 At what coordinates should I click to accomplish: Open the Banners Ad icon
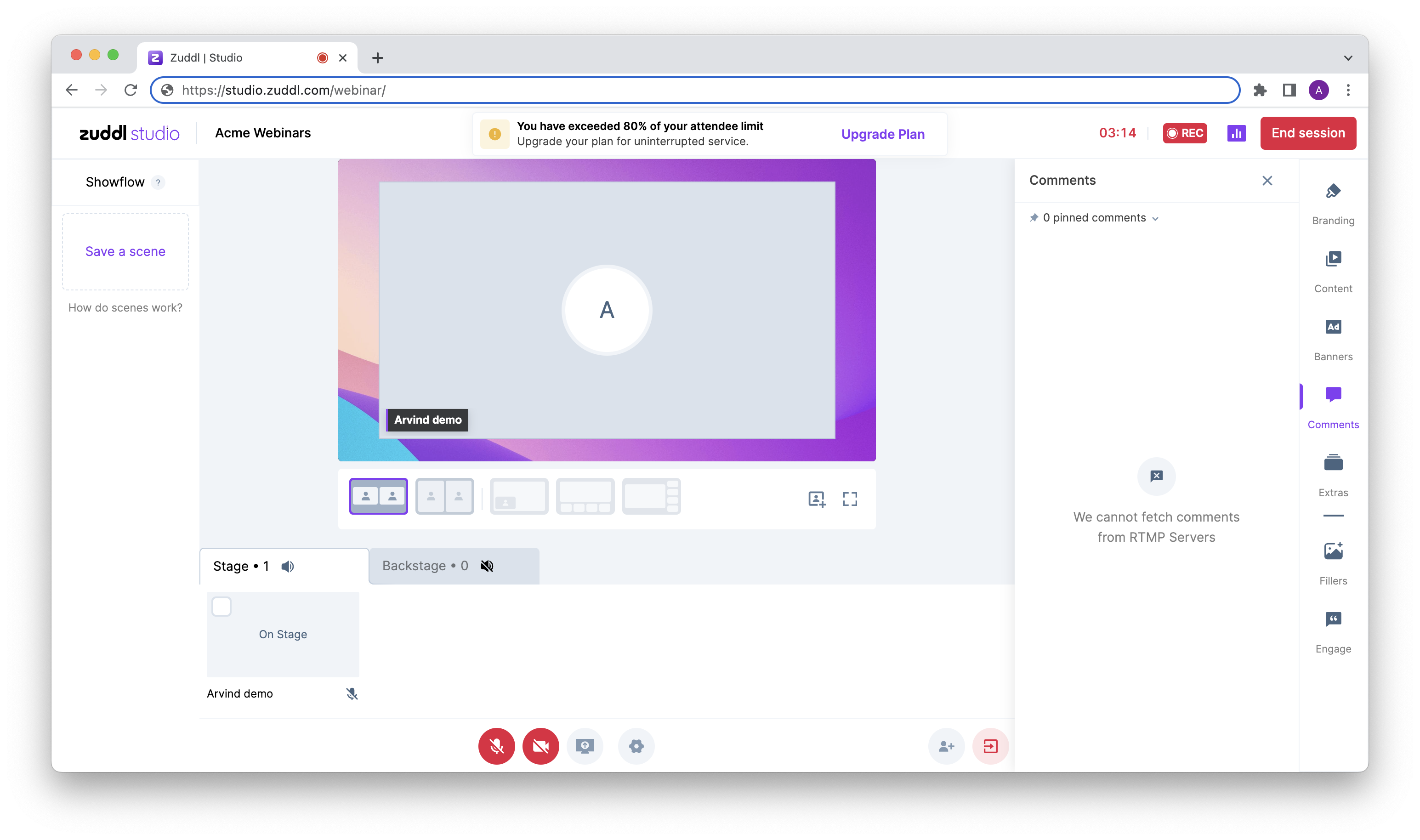[x=1333, y=327]
